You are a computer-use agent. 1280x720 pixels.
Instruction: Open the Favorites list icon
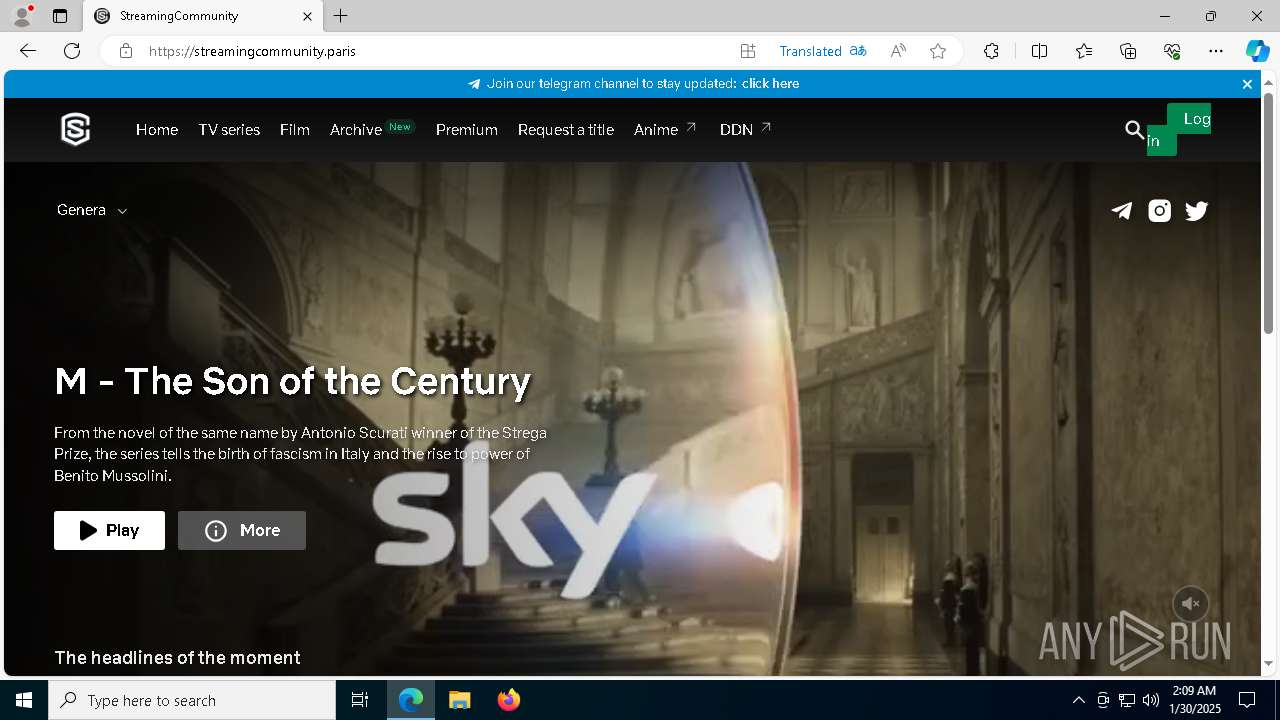1084,51
